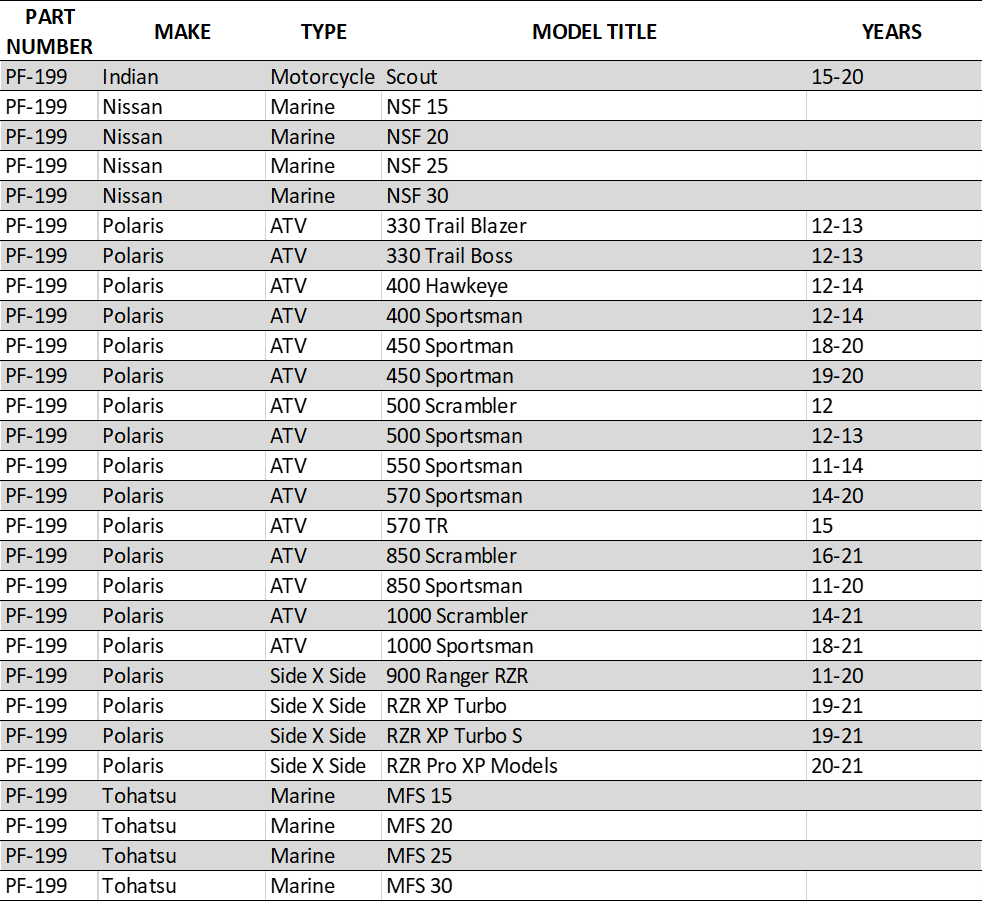Select the 16-21 years cell for 850 Scrambler
The width and height of the screenshot is (983, 902).
click(894, 556)
